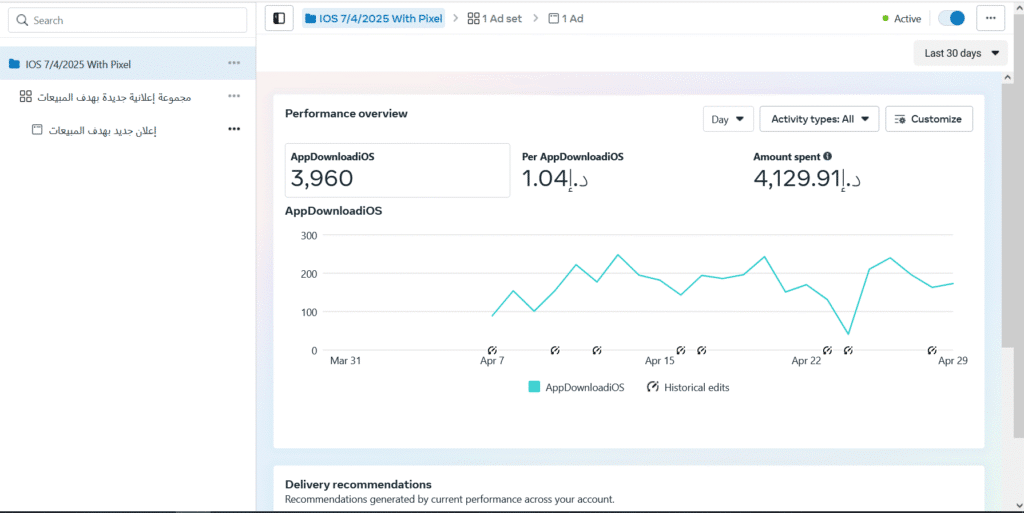
Task: Open the Day granularity dropdown
Action: (x=728, y=119)
